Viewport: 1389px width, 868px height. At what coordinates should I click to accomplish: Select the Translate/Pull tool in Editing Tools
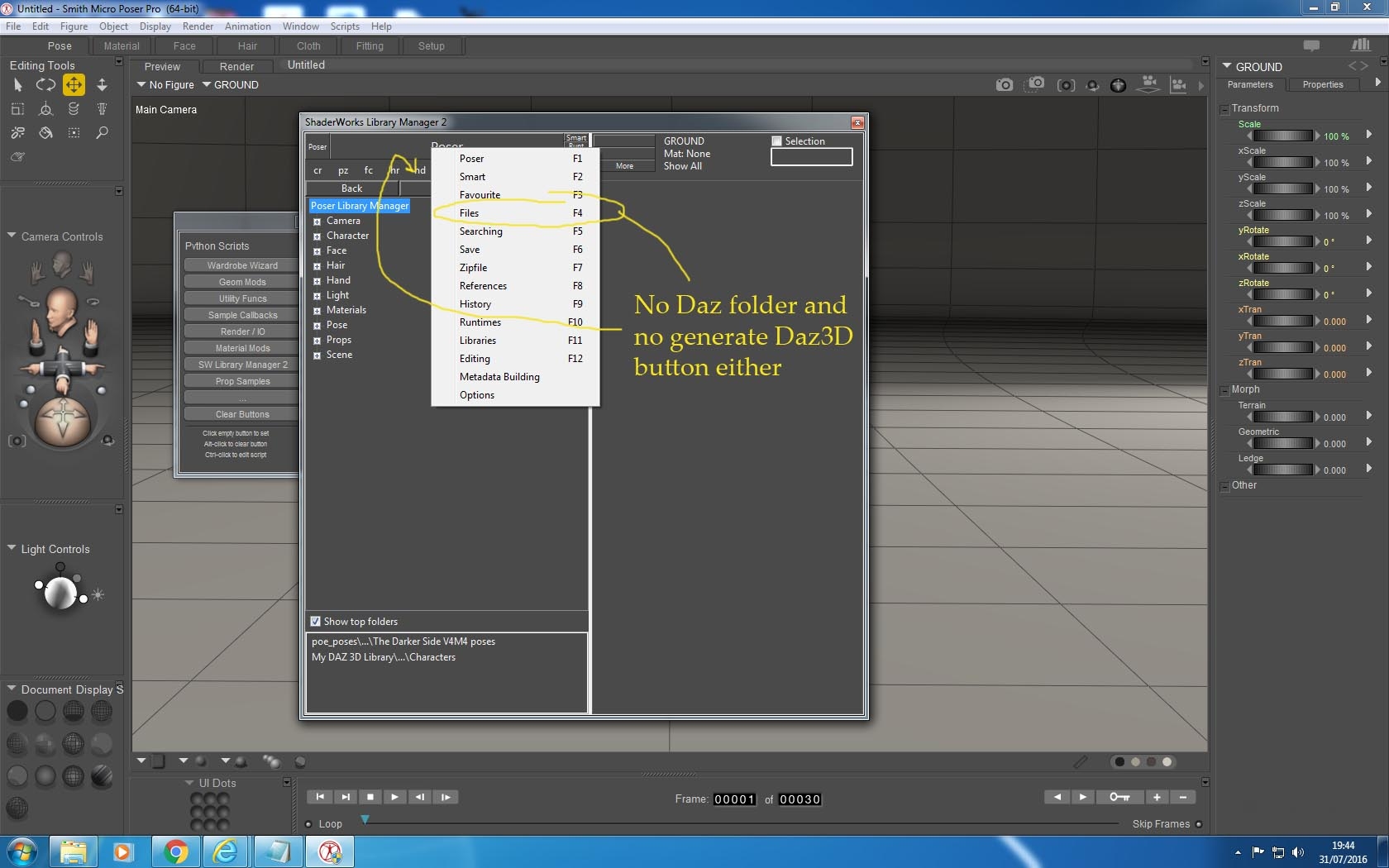[x=74, y=84]
